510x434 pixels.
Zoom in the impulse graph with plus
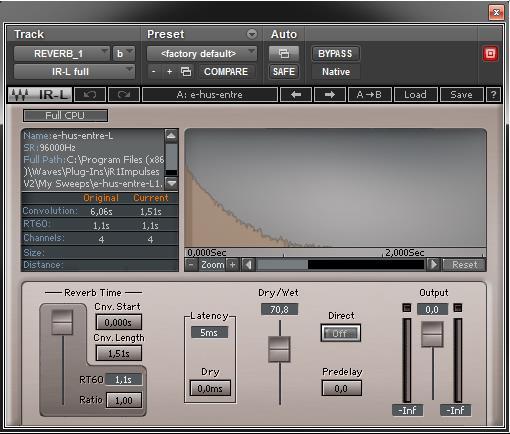click(x=233, y=265)
